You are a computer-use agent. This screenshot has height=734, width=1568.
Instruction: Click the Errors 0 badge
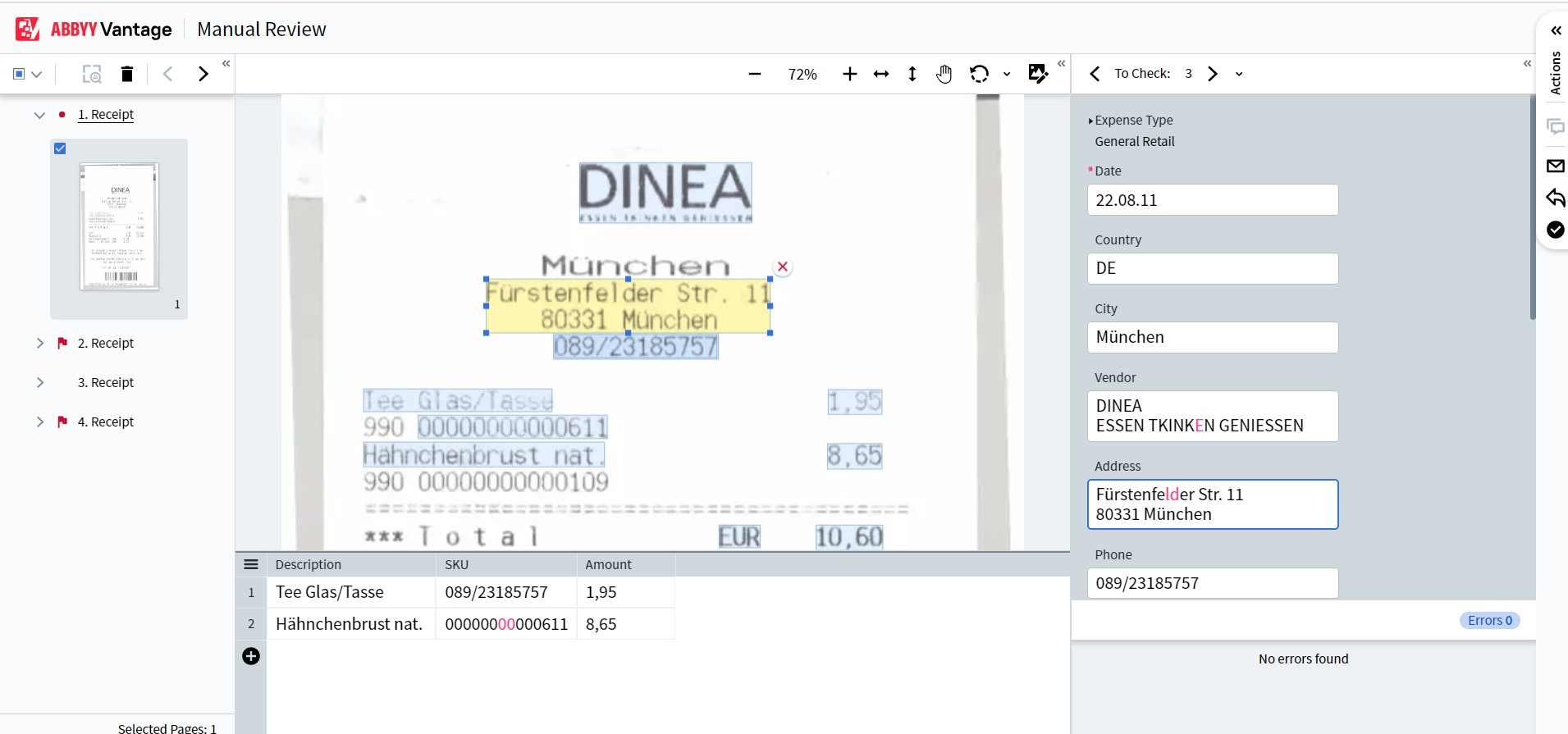[1490, 621]
